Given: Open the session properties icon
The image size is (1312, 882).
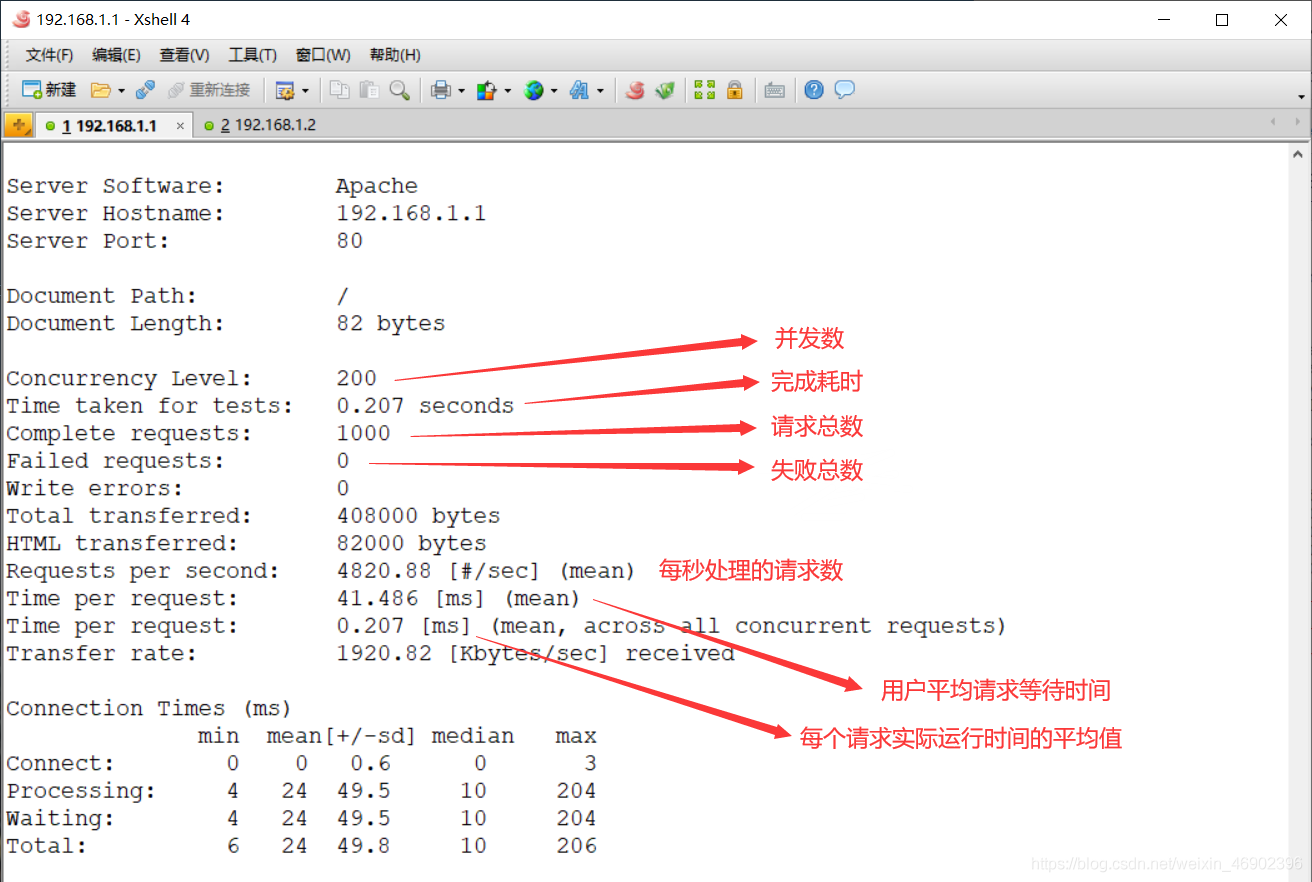Looking at the screenshot, I should coord(285,90).
